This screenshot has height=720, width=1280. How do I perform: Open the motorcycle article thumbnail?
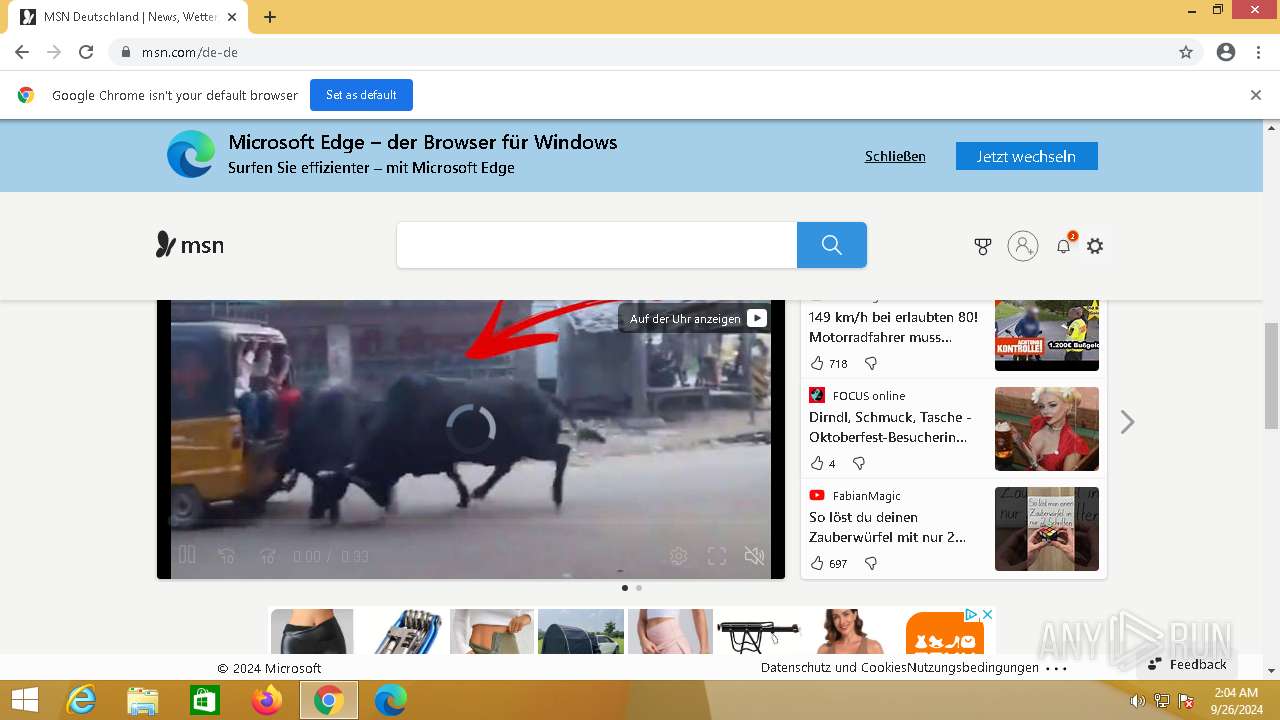coord(1047,335)
